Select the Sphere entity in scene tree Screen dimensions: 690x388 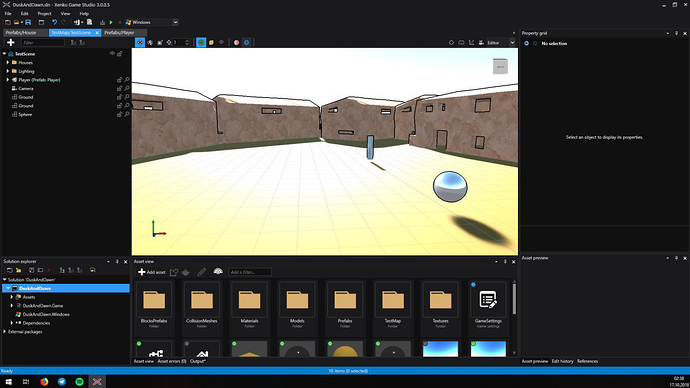[25, 114]
